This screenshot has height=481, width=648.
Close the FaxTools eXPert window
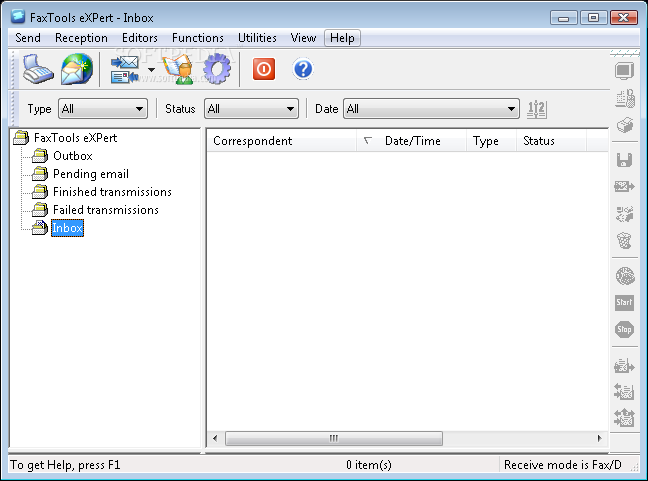(x=624, y=18)
